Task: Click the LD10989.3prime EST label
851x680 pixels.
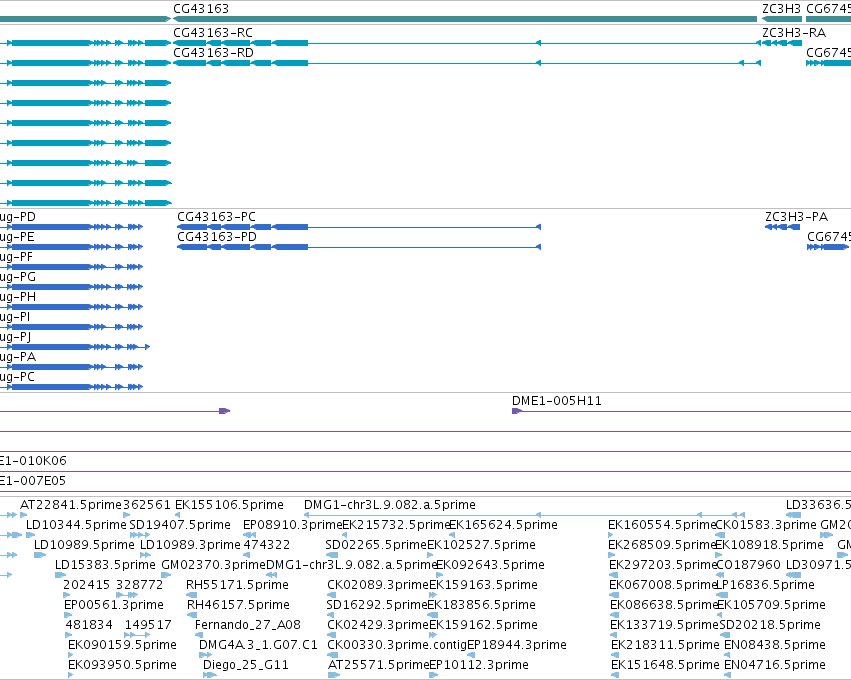Action: (190, 545)
